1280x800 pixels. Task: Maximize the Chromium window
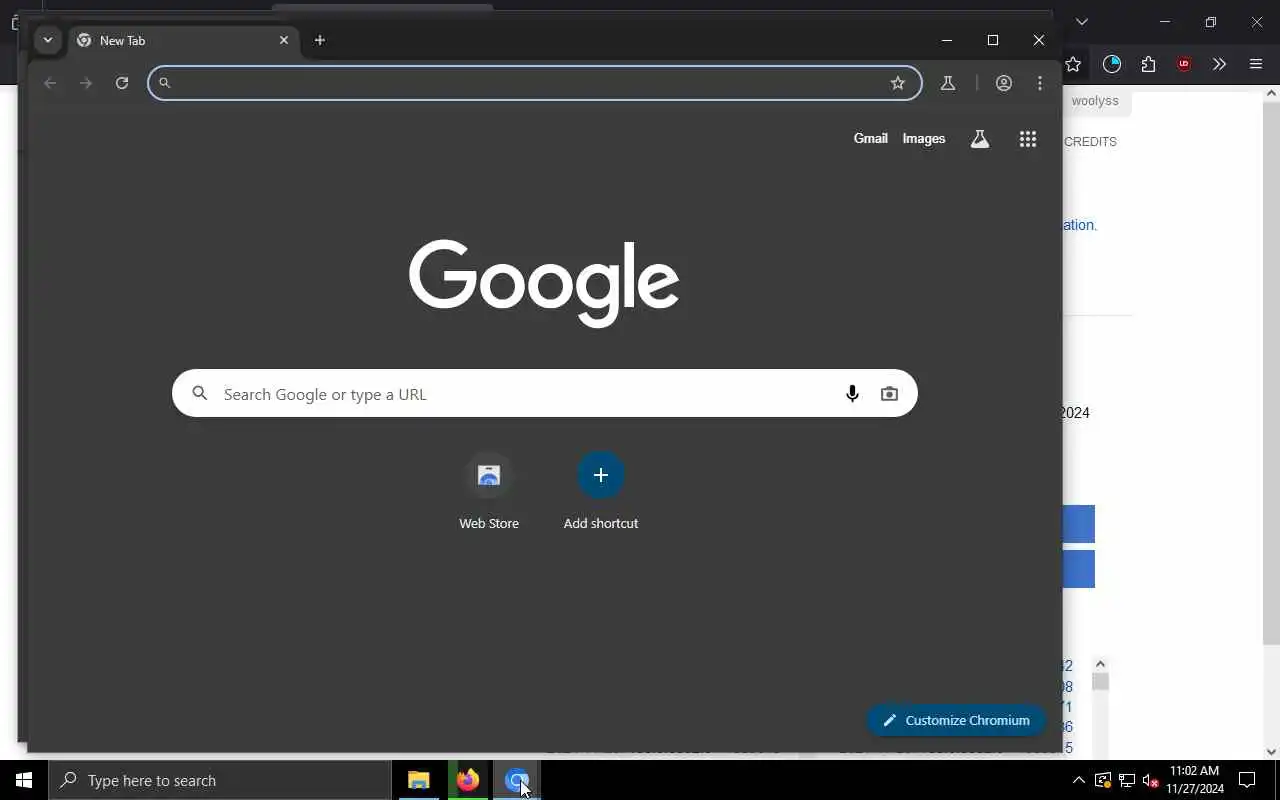coord(993,40)
